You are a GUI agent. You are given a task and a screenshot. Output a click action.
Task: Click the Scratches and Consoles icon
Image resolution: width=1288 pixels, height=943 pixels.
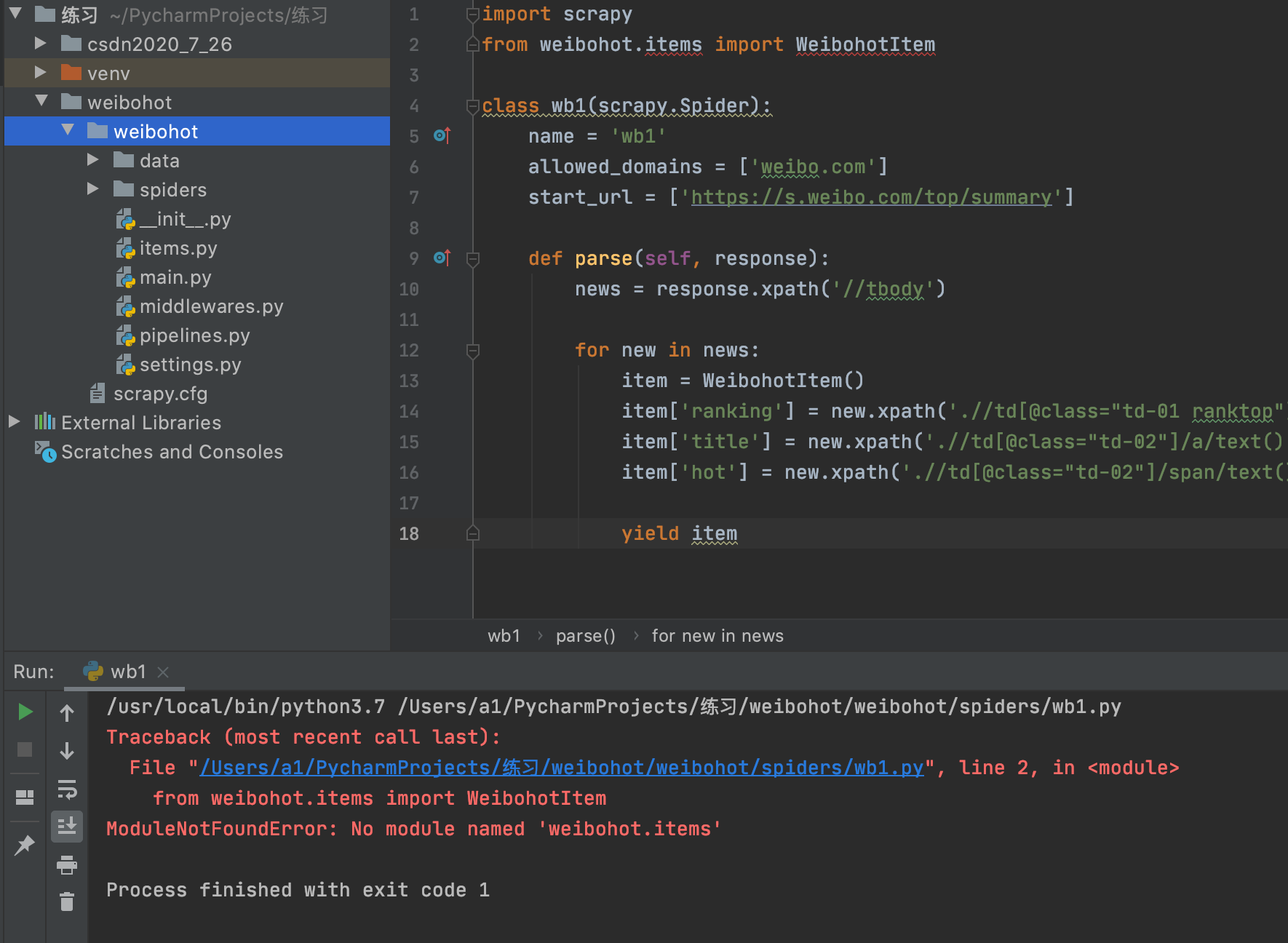45,451
